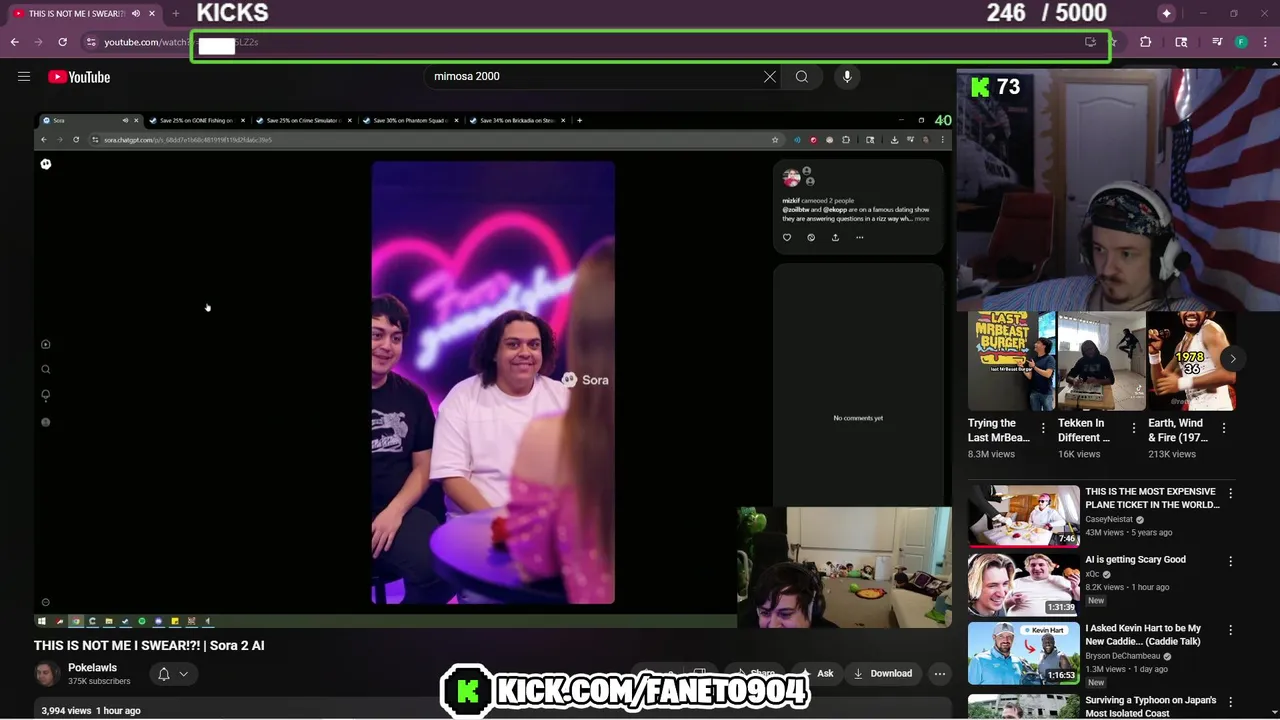Open the sparkle AI icon in title bar

[x=1166, y=13]
